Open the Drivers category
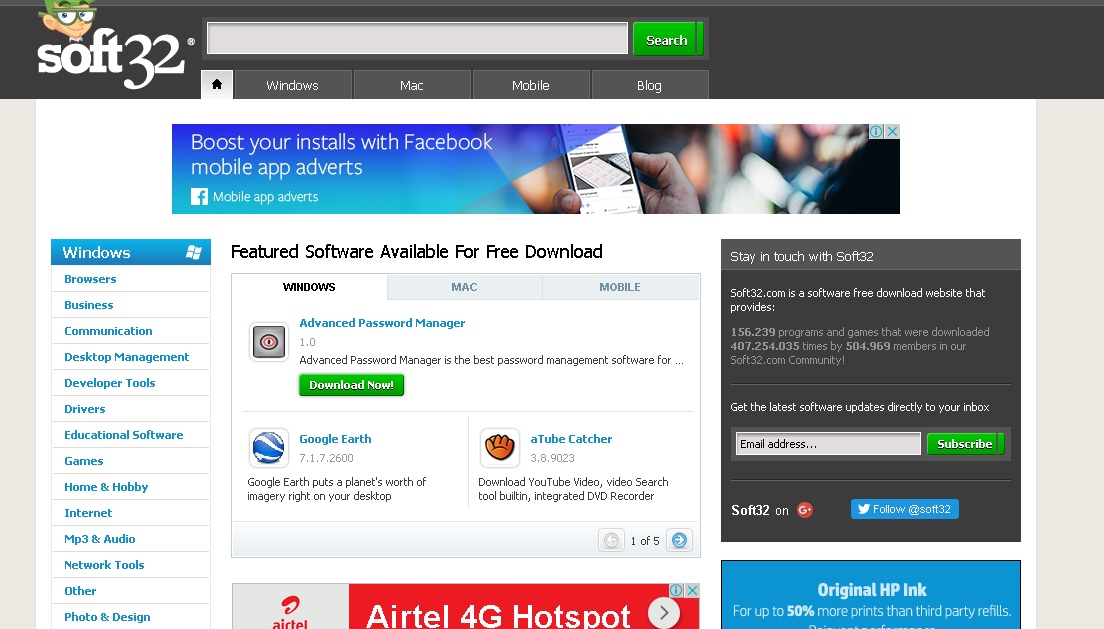This screenshot has width=1104, height=629. click(84, 408)
